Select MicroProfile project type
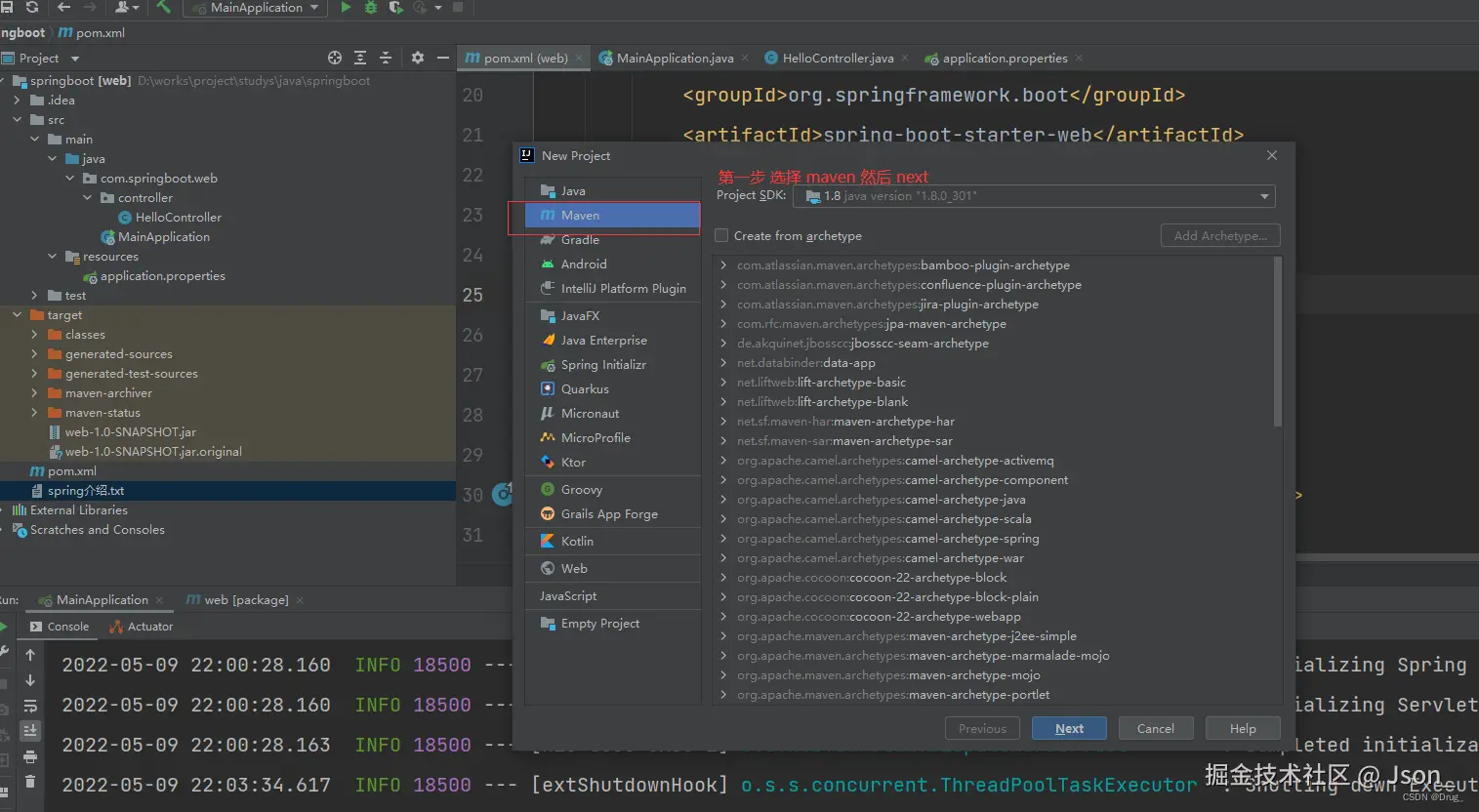 point(613,437)
